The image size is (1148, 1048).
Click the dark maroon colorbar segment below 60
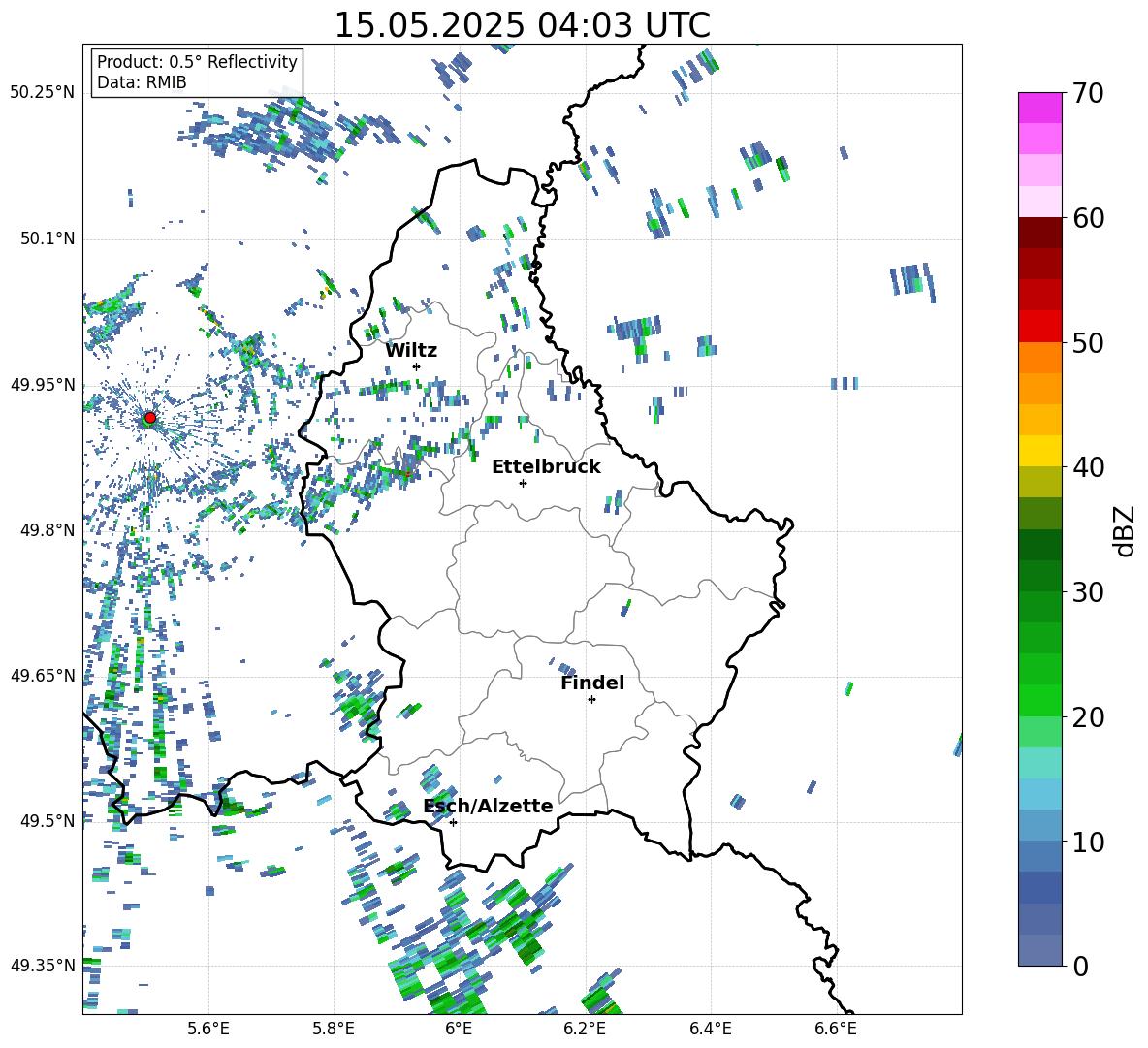point(1039,233)
